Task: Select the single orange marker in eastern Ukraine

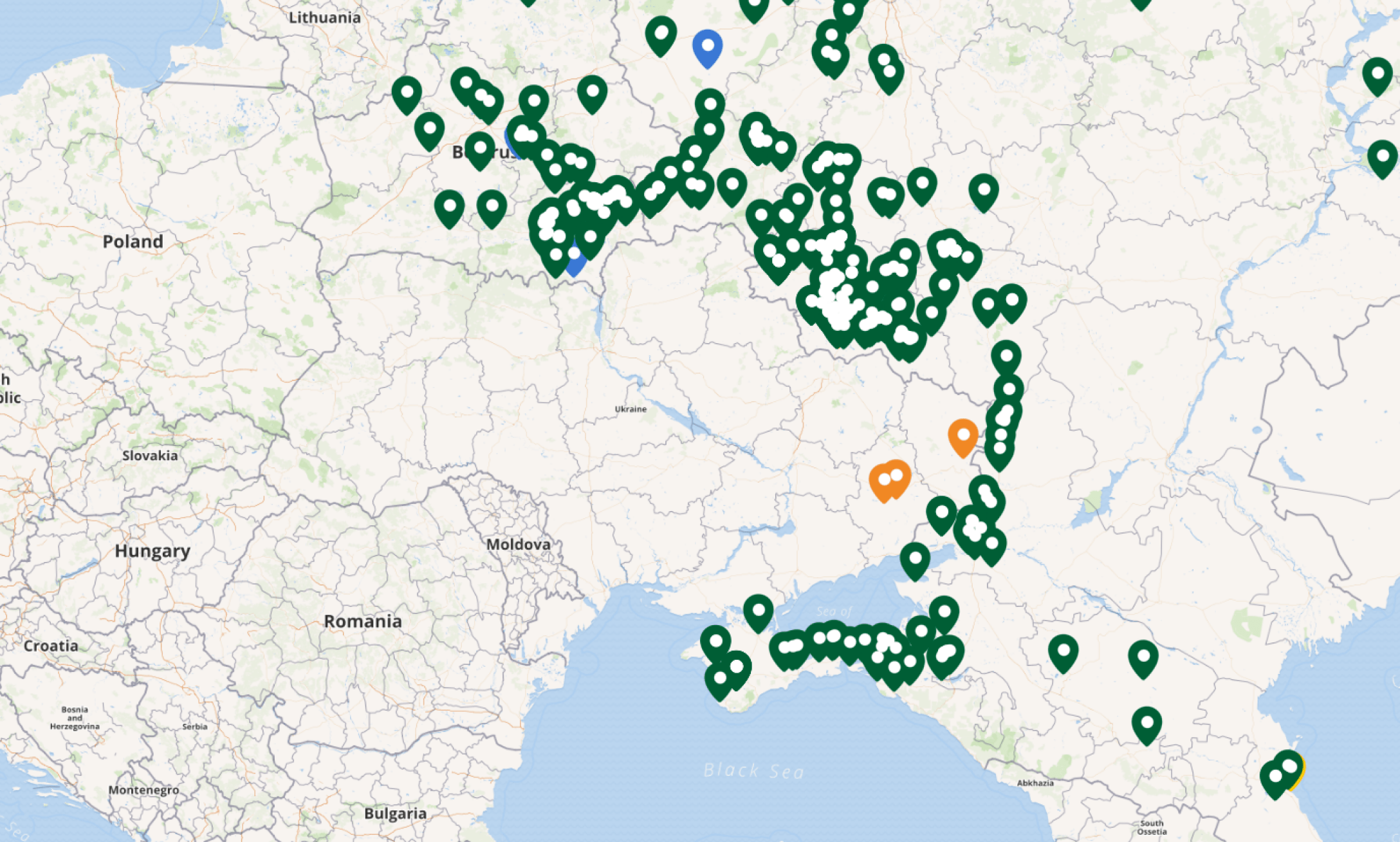Action: coord(963,438)
